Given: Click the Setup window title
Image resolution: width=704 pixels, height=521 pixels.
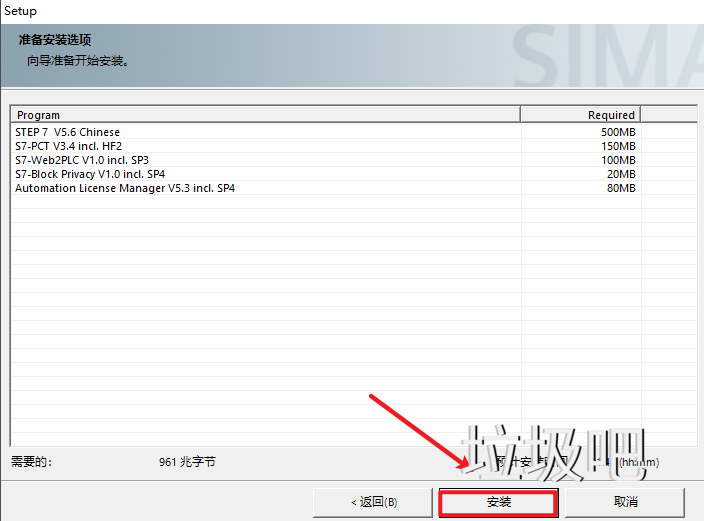Looking at the screenshot, I should (19, 11).
